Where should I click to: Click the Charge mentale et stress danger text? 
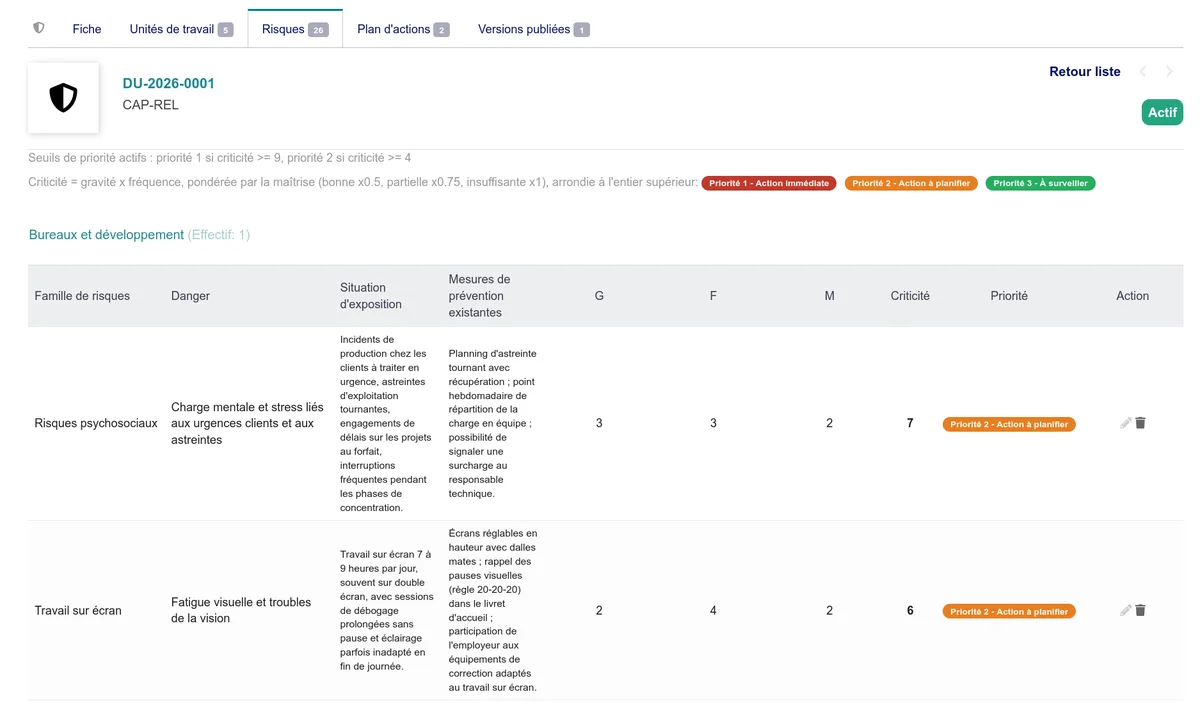[x=248, y=423]
